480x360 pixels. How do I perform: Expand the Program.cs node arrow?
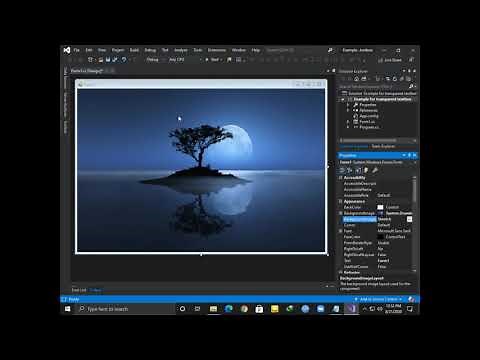click(x=348, y=127)
